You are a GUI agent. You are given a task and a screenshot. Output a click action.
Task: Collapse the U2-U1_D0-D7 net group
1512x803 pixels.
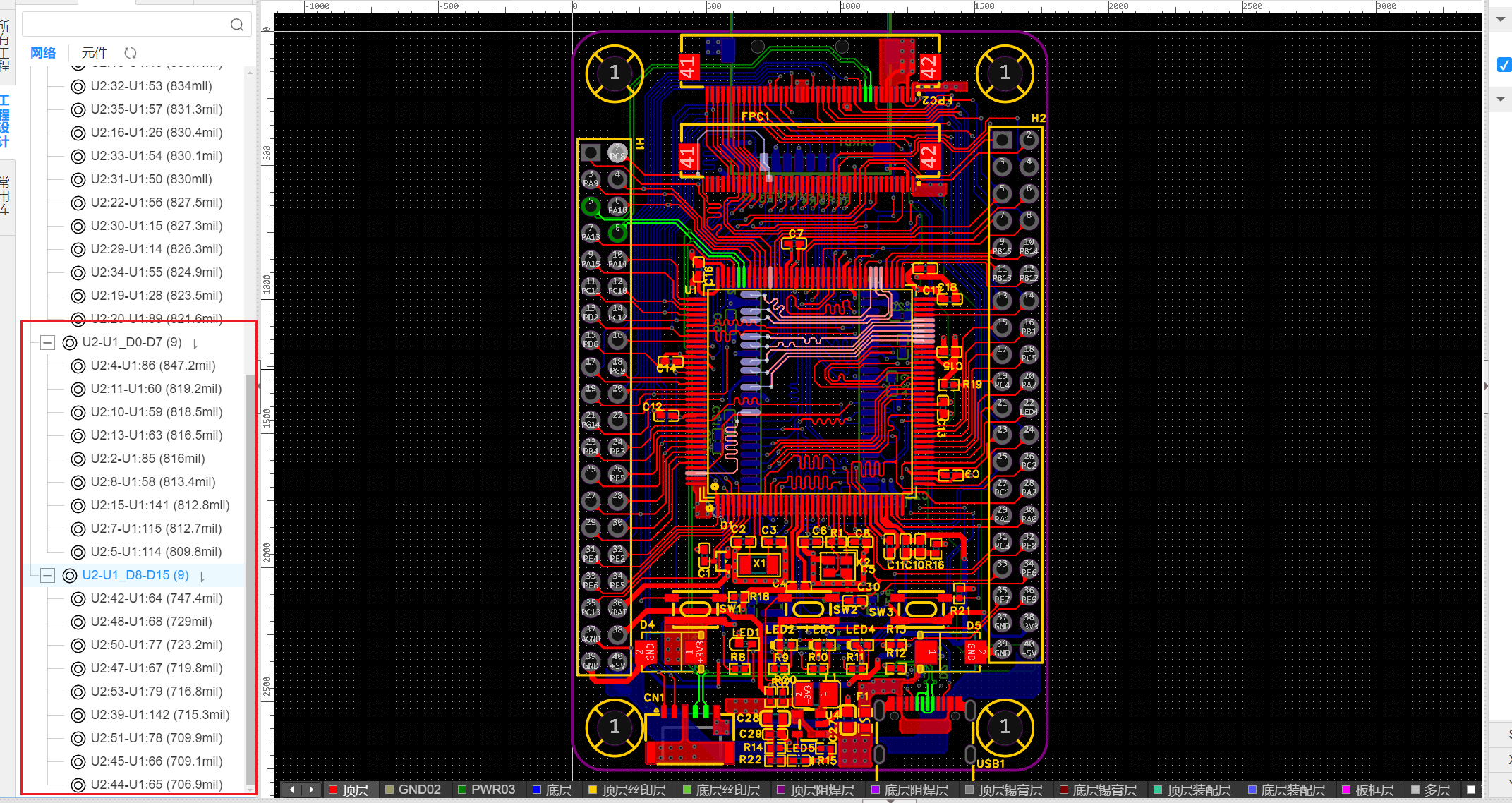[x=47, y=343]
